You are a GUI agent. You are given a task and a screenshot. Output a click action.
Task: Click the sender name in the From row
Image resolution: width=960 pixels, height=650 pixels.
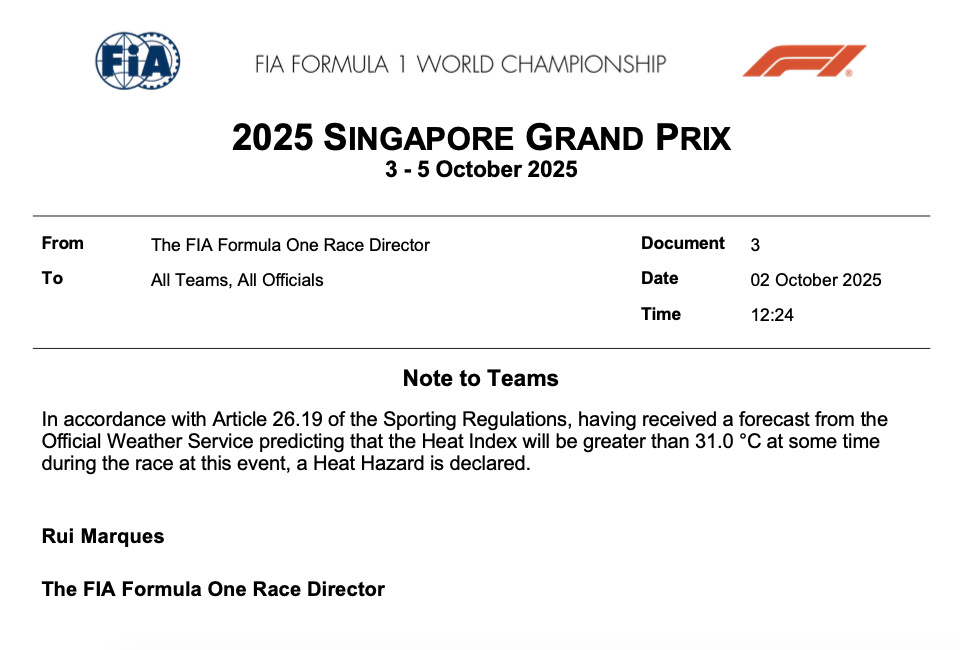(290, 245)
